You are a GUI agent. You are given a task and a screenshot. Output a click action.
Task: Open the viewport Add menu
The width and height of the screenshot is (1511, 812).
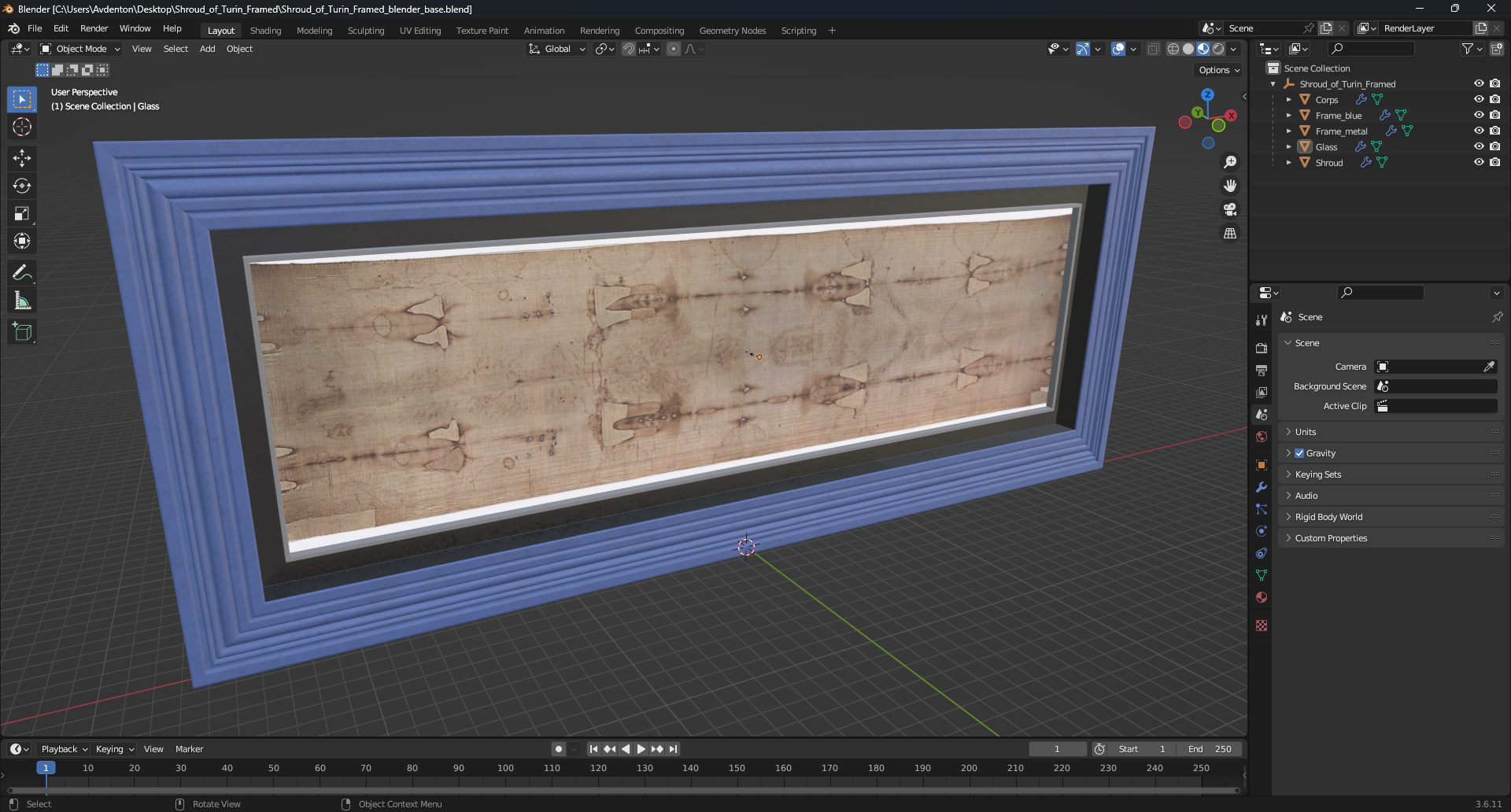pos(207,49)
